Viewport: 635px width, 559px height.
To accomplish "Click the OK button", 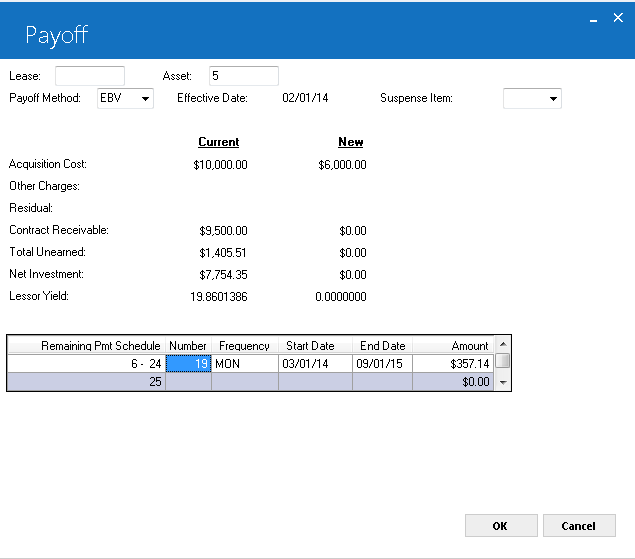I will point(501,525).
